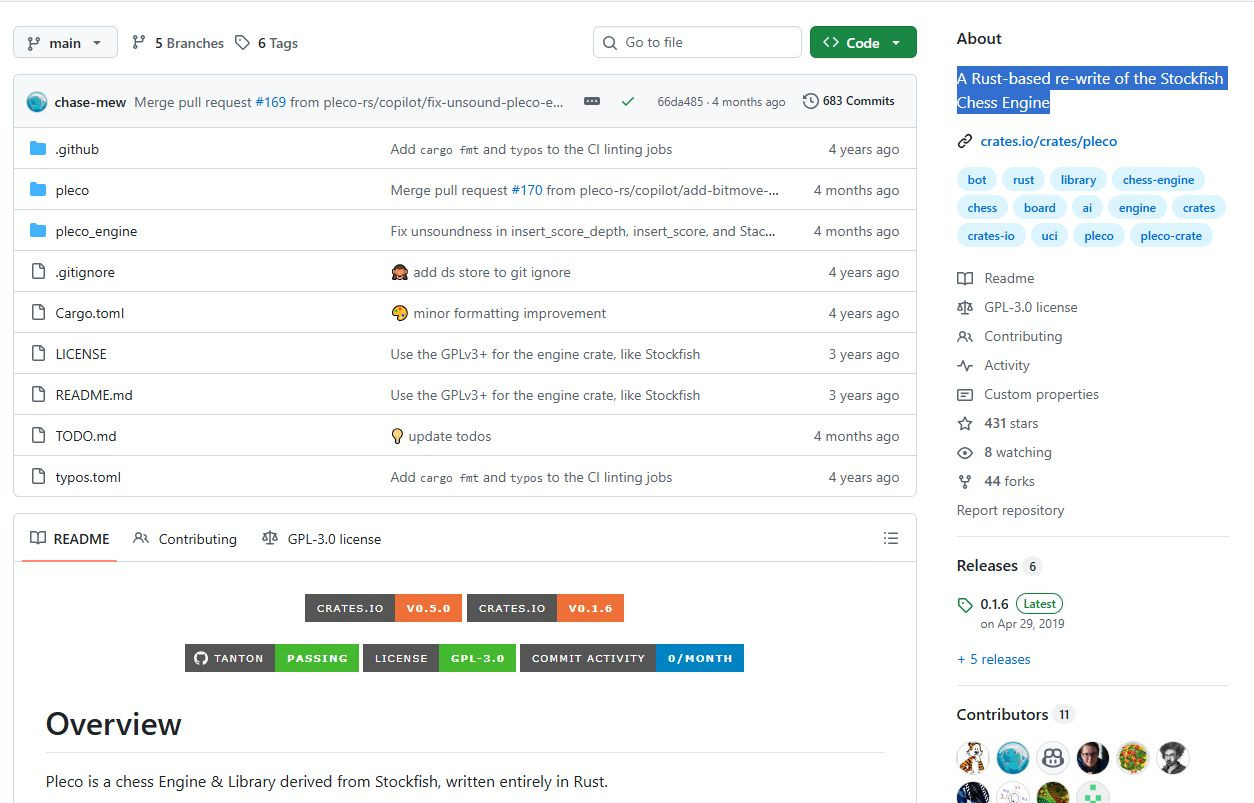View the 8 watching link
Screen dimensions: 1254x803
pos(1005,452)
